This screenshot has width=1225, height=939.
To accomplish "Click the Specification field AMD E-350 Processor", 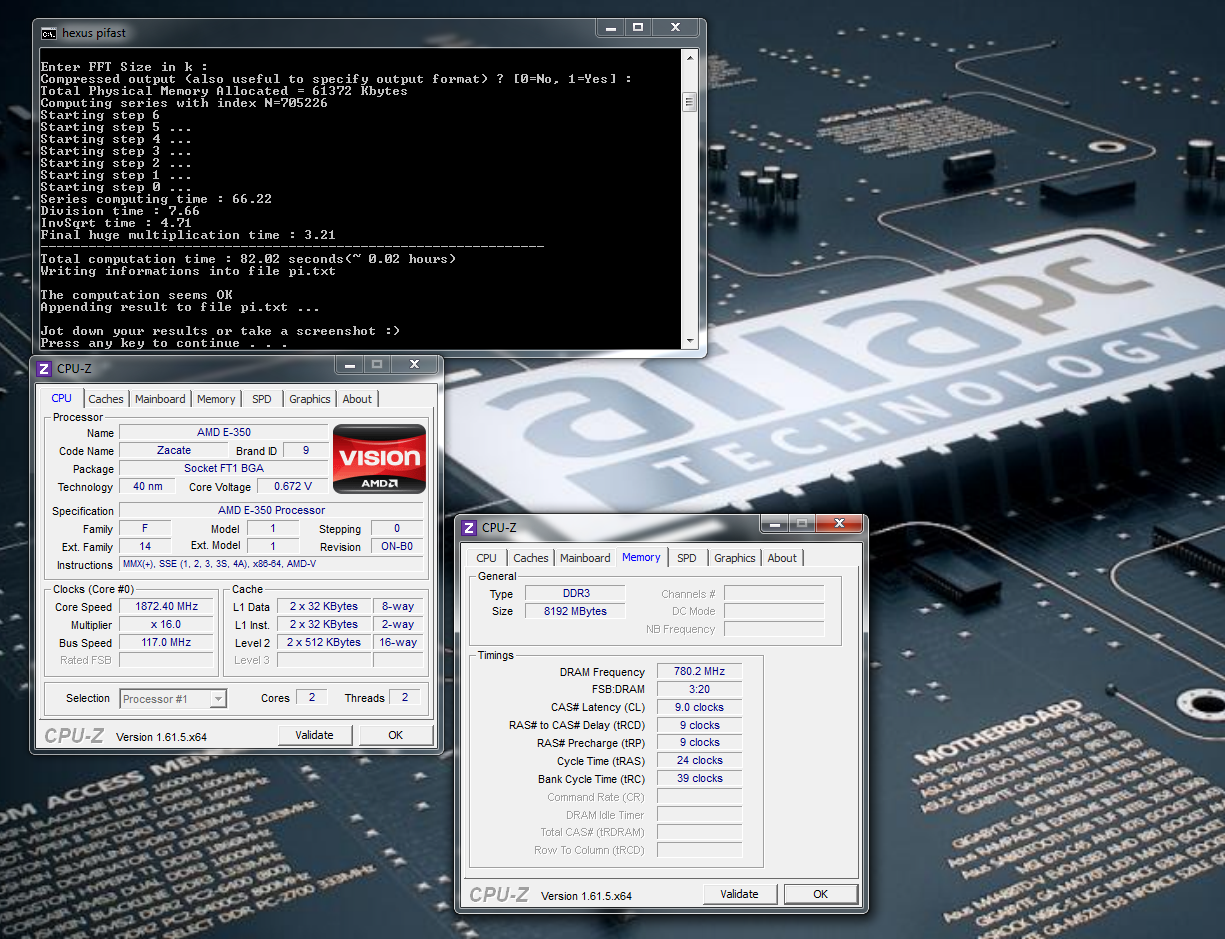I will [271, 510].
